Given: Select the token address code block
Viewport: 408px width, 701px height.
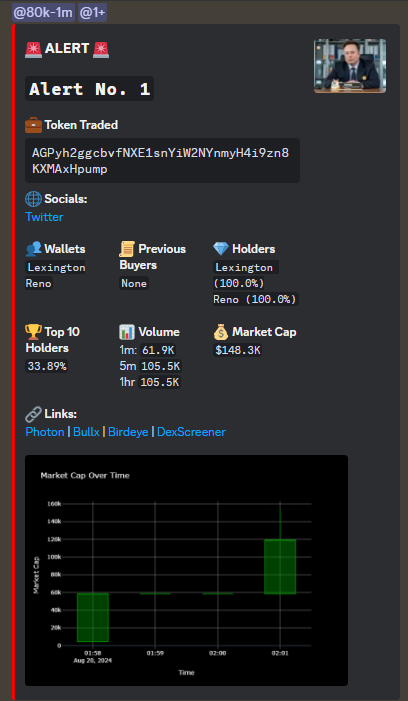Looking at the screenshot, I should click(162, 160).
